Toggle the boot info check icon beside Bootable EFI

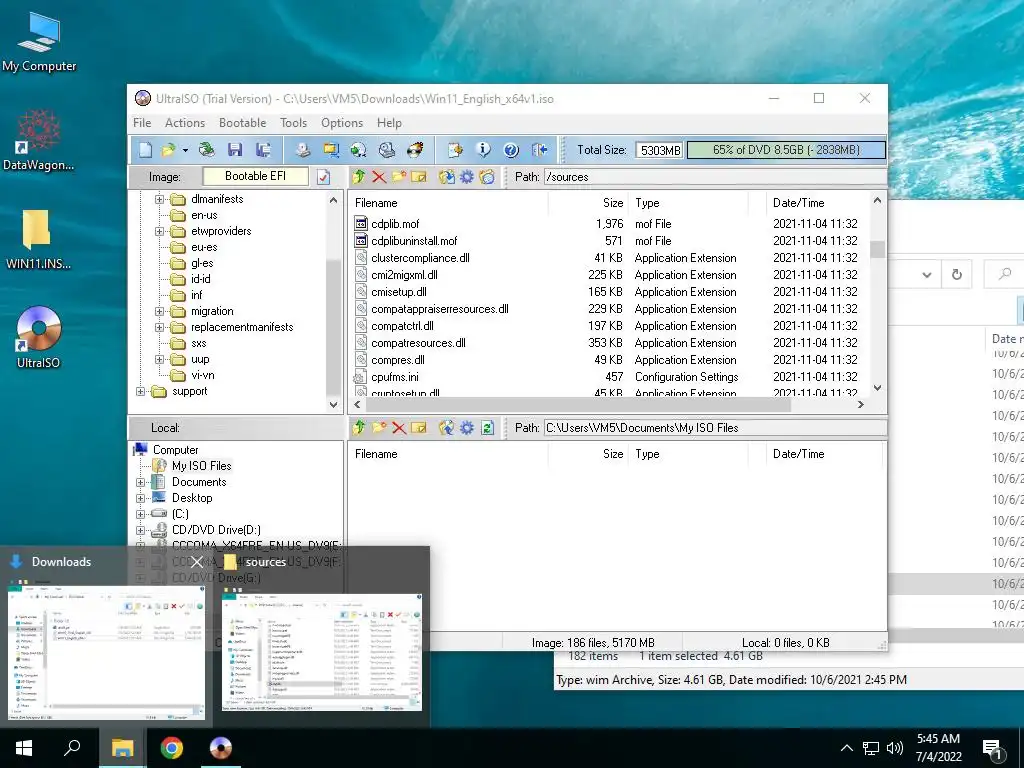tap(324, 177)
